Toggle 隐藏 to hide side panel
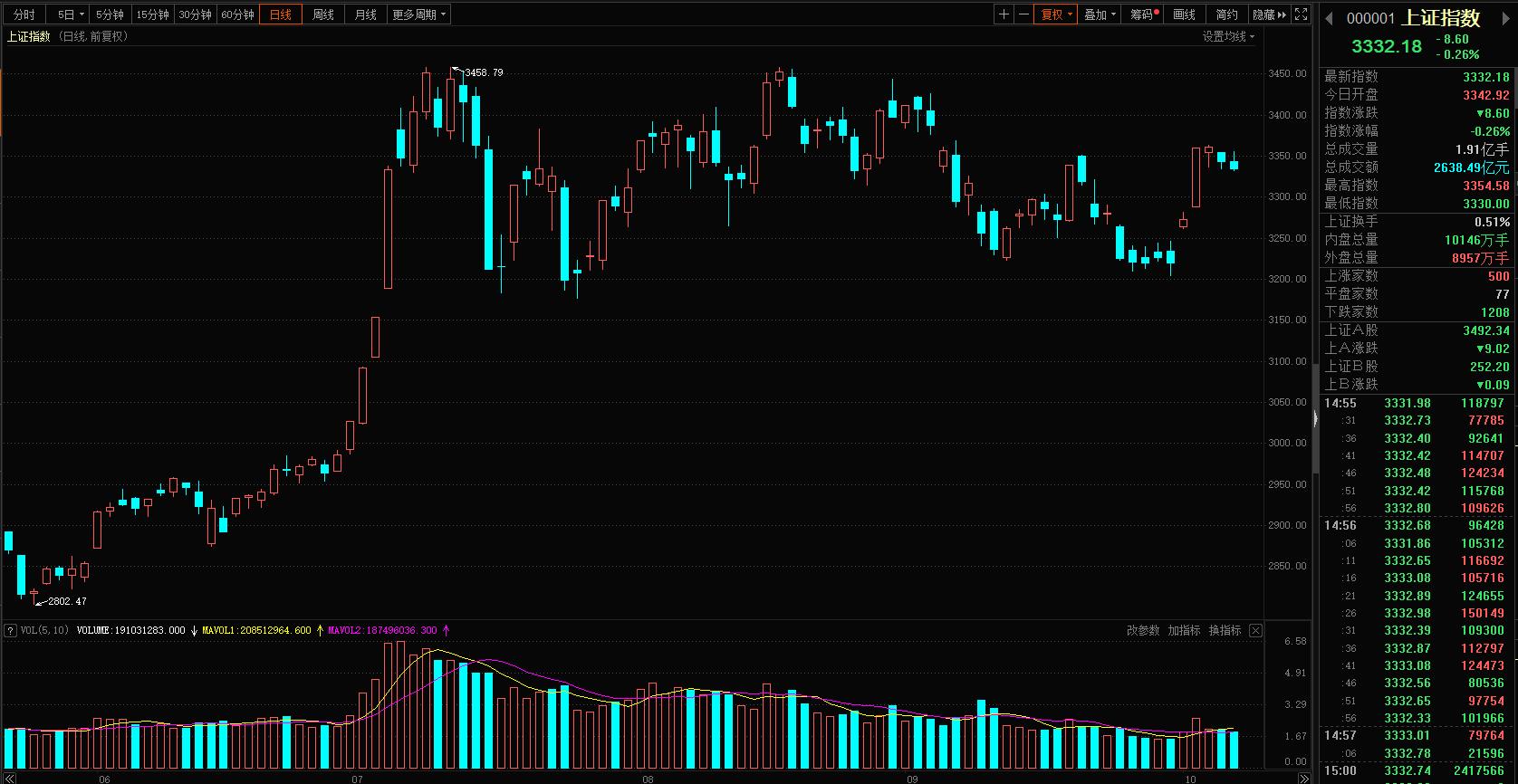Screen dimensions: 1518x784 pyautogui.click(x=1269, y=14)
